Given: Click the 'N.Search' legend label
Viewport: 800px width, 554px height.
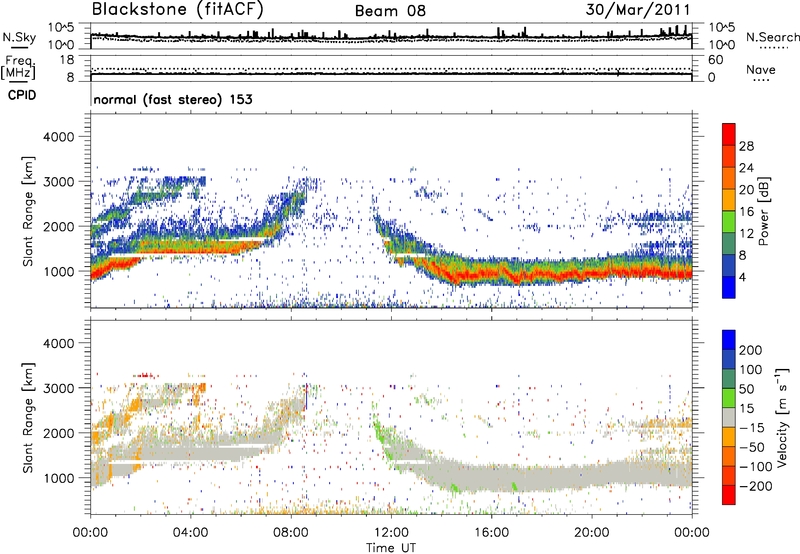Looking at the screenshot, I should point(773,37).
